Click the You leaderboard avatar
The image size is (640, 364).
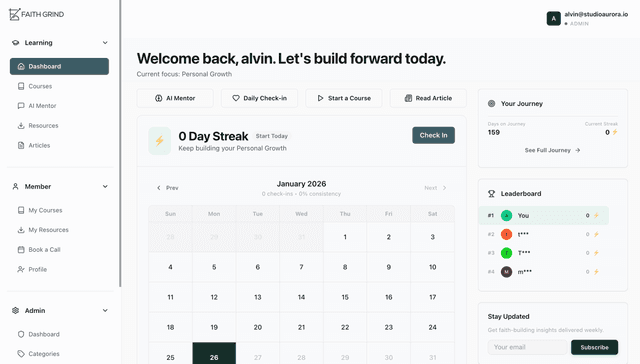pos(507,215)
